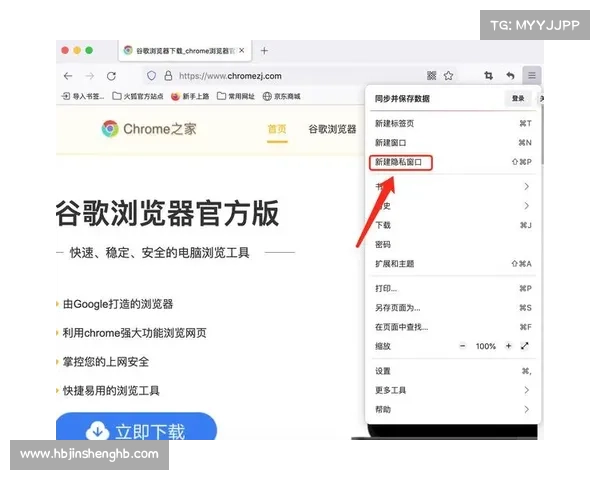
Task: Click the 立即下载 download button
Action: (x=137, y=432)
